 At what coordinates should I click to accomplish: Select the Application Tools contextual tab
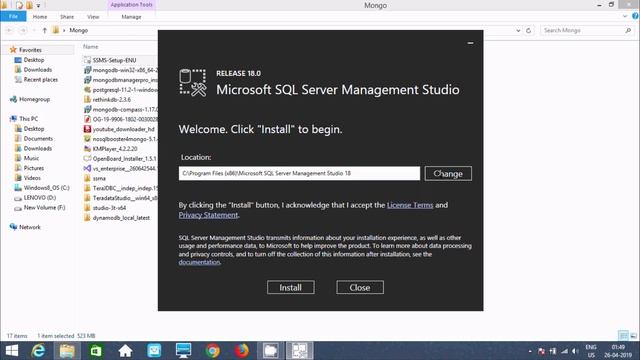click(131, 5)
